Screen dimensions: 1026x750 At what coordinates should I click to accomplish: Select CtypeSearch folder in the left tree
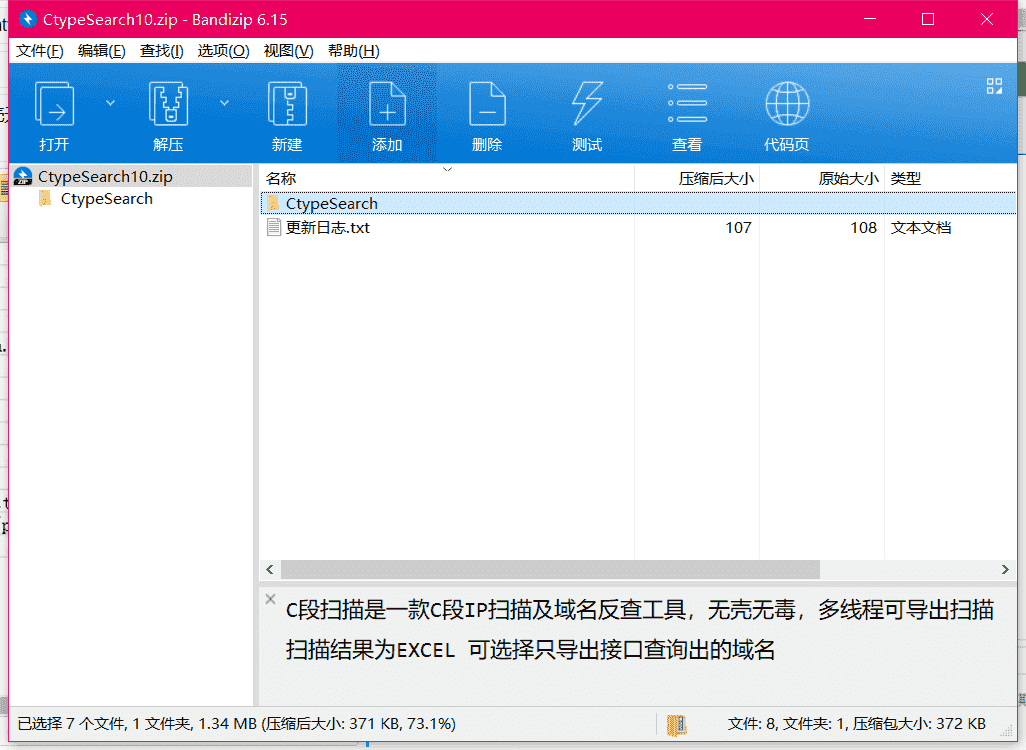[107, 199]
